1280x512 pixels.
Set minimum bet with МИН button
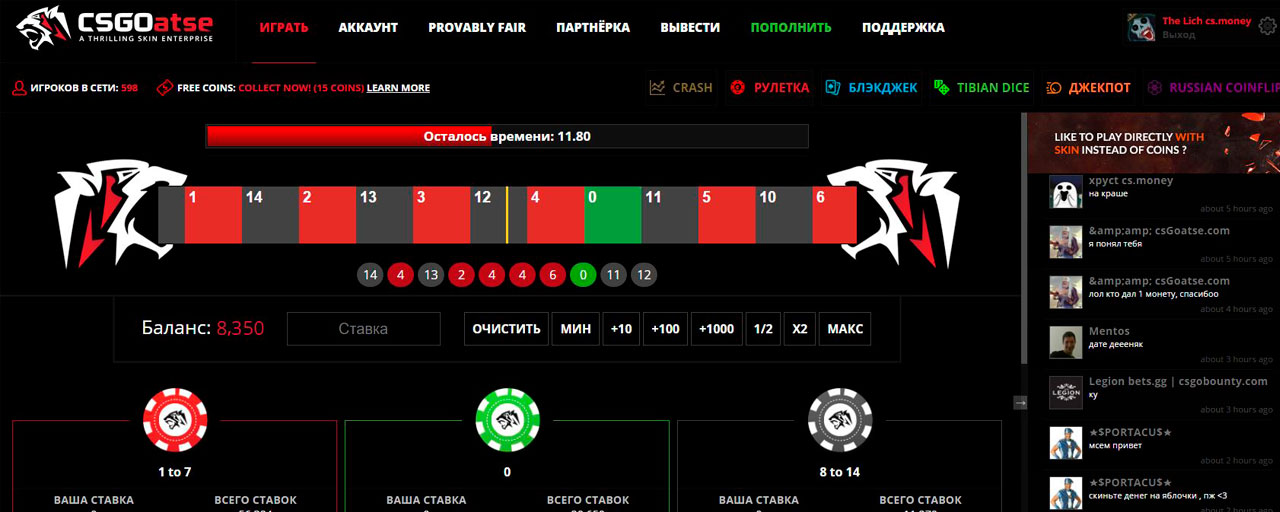tap(576, 329)
